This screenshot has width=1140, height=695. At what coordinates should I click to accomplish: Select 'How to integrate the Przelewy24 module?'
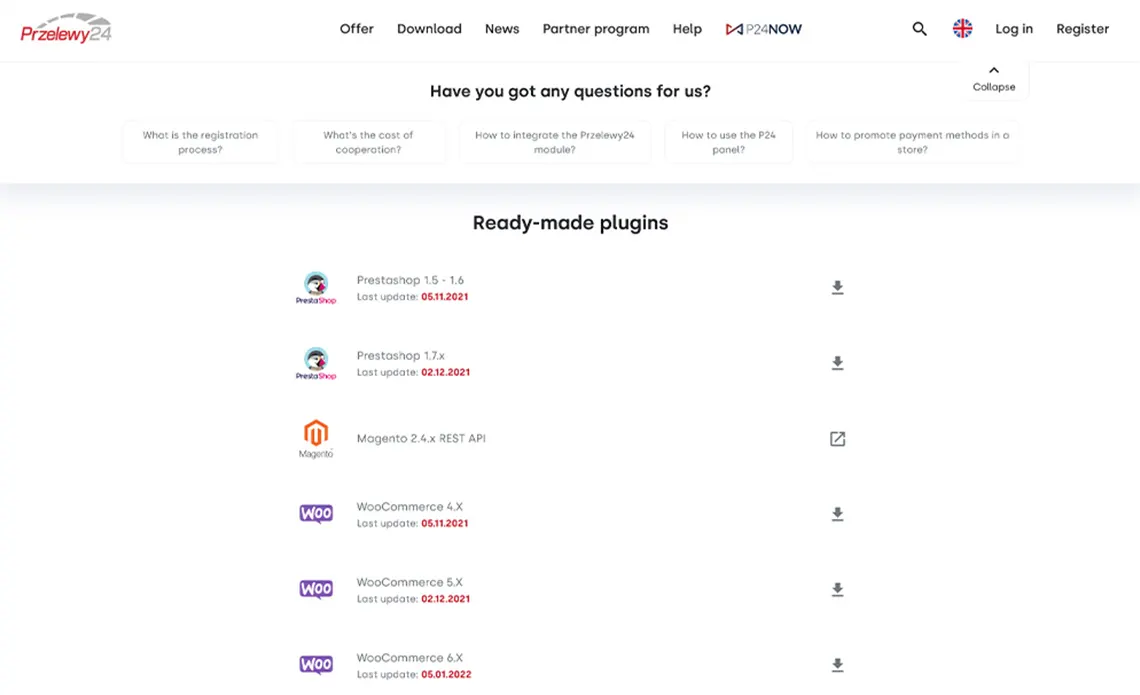tap(555, 142)
